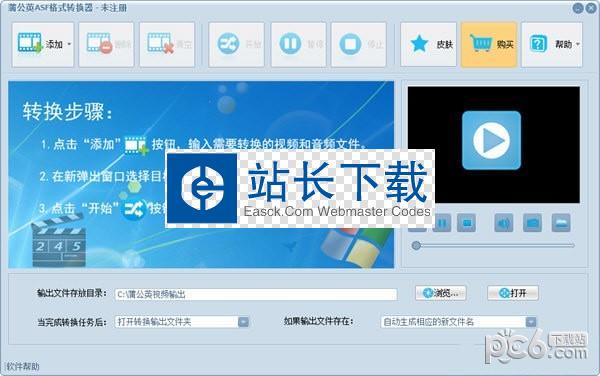Viewport: 600px width, 376px height.
Task: Click the 添加 (Add) film icon
Action: click(x=29, y=43)
